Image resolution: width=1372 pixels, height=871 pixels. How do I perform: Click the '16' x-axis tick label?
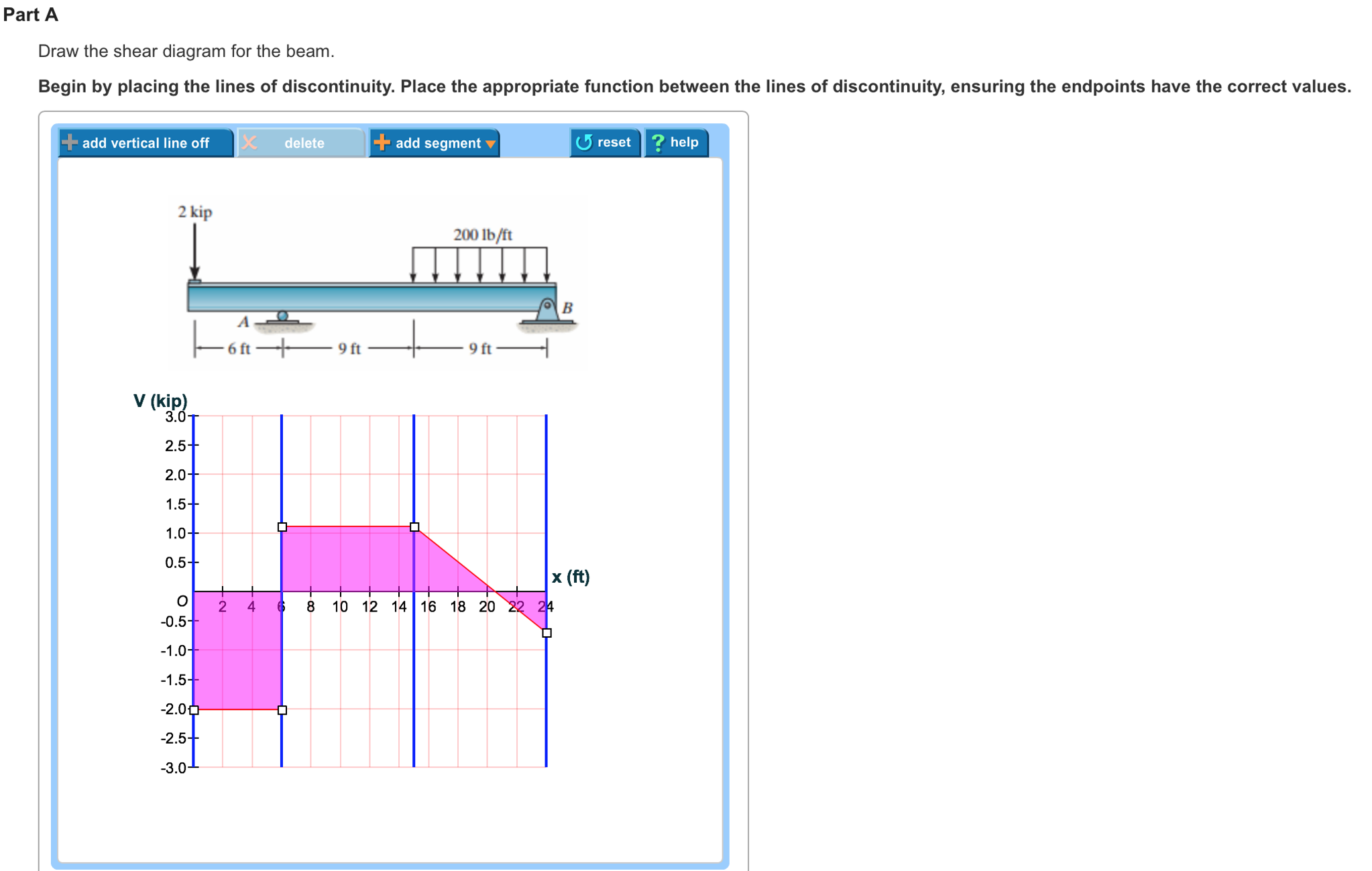[428, 607]
